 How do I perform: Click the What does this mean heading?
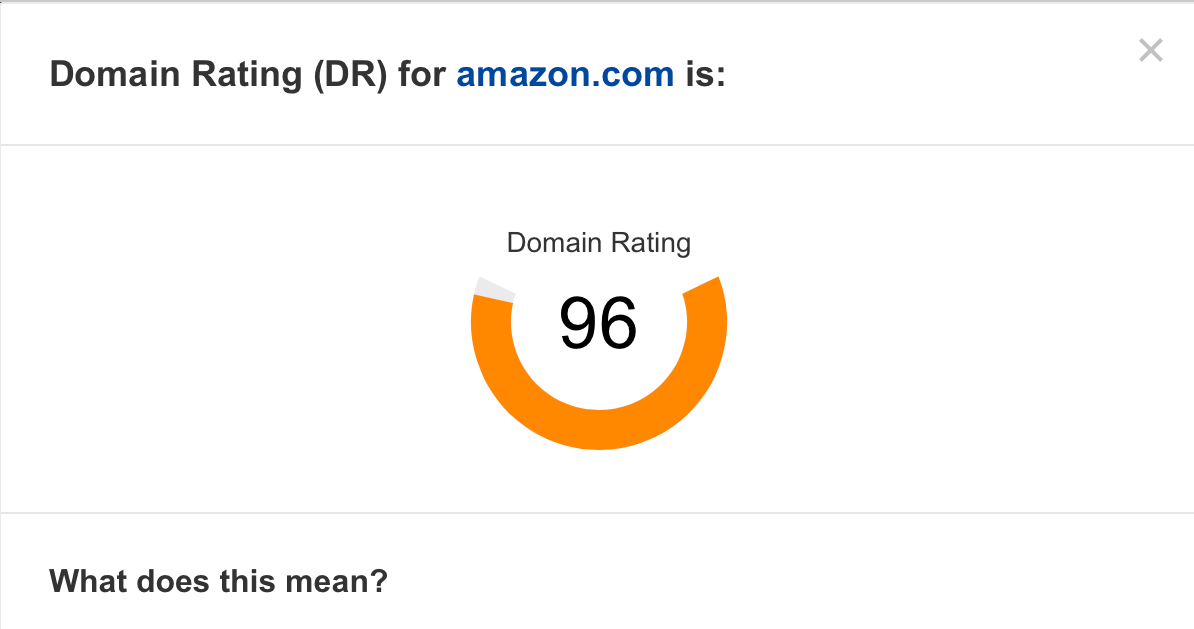click(219, 581)
